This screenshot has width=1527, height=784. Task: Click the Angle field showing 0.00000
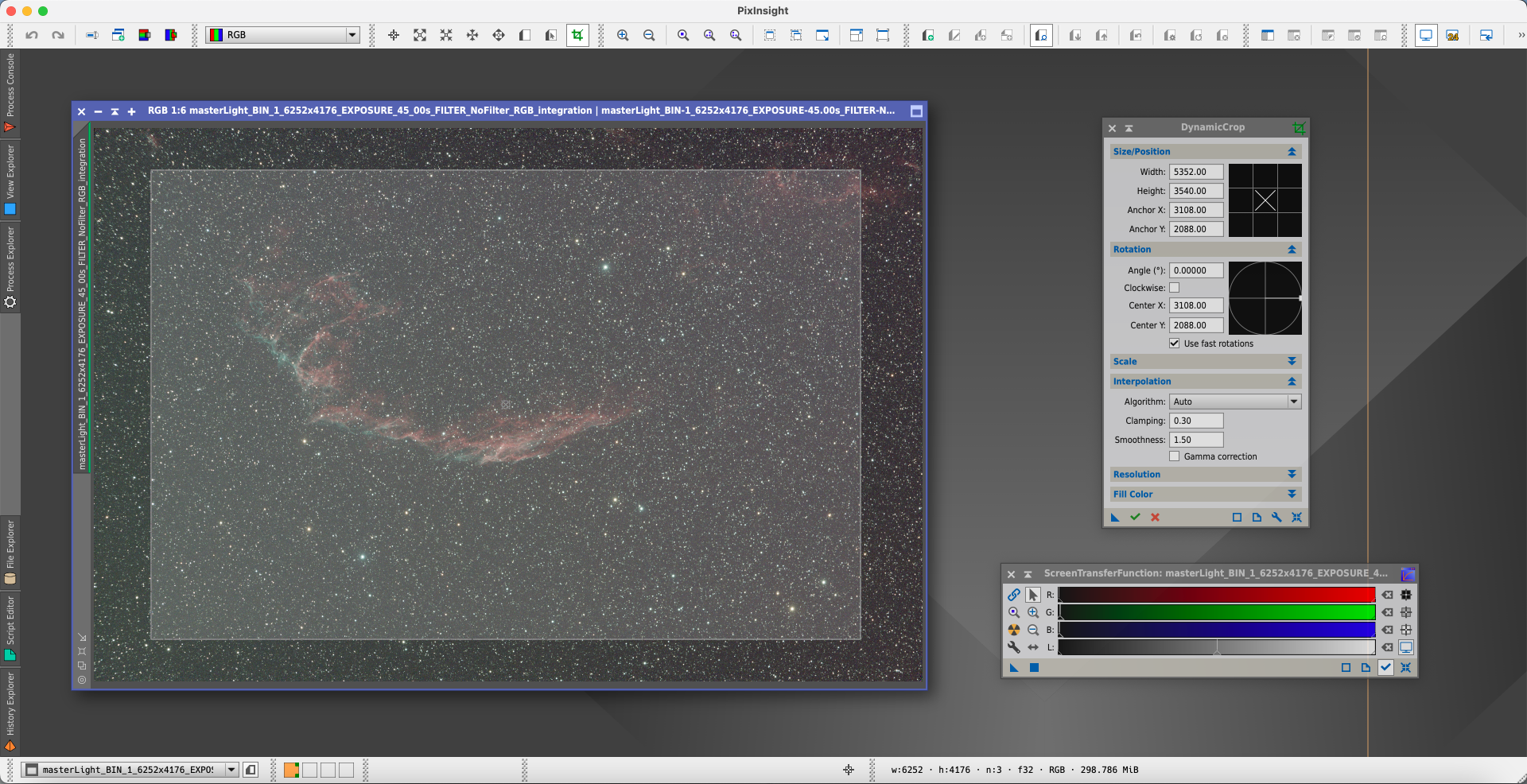pyautogui.click(x=1196, y=270)
